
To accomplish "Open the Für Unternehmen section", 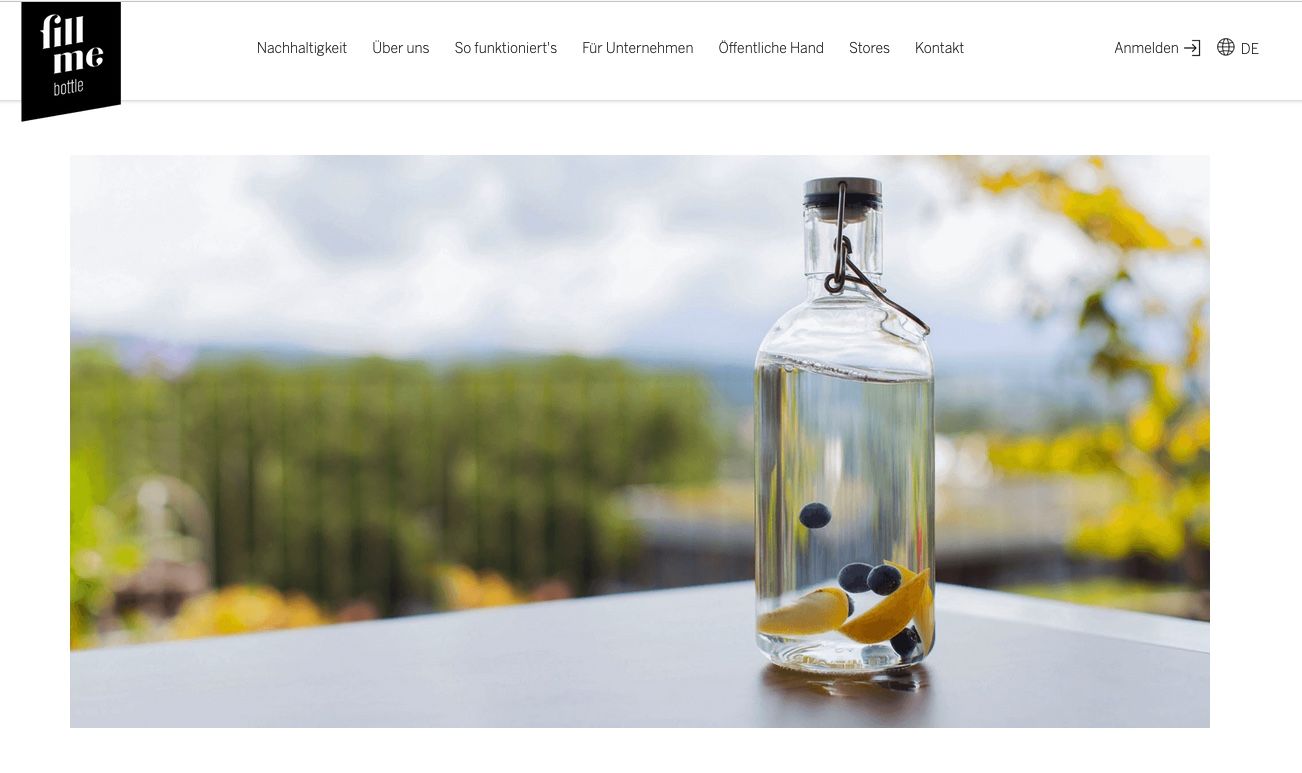I will tap(638, 48).
